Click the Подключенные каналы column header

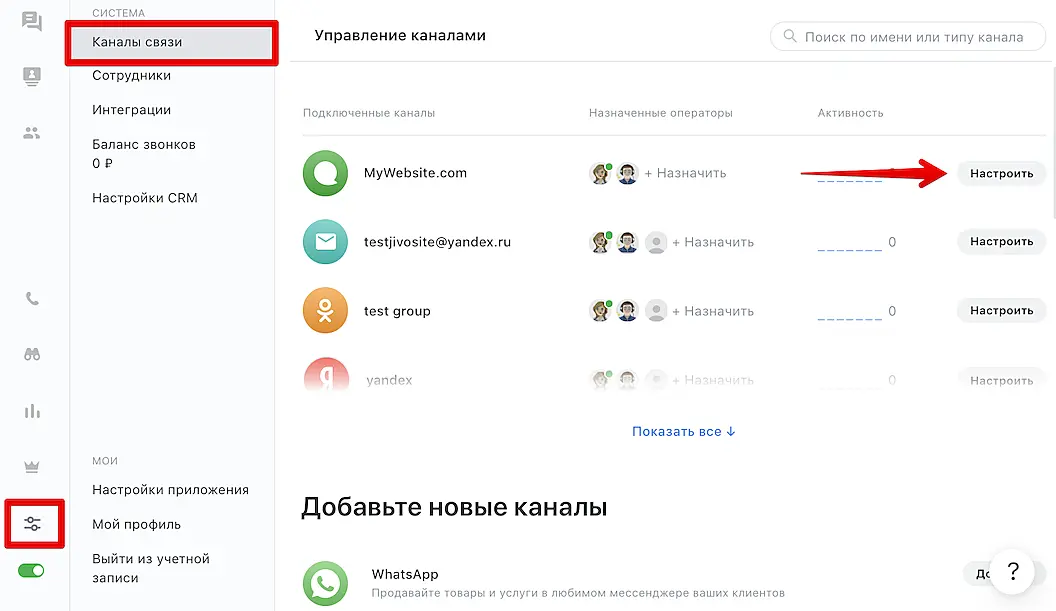368,112
